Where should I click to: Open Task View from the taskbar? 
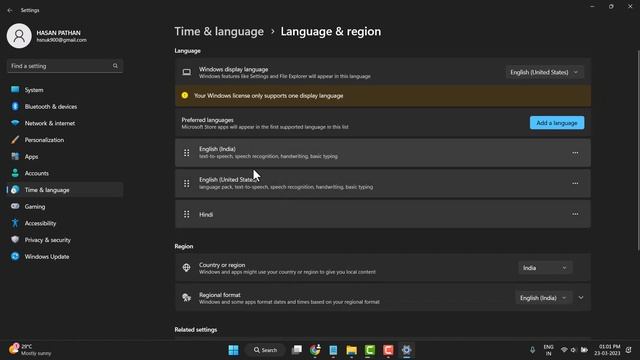point(297,350)
